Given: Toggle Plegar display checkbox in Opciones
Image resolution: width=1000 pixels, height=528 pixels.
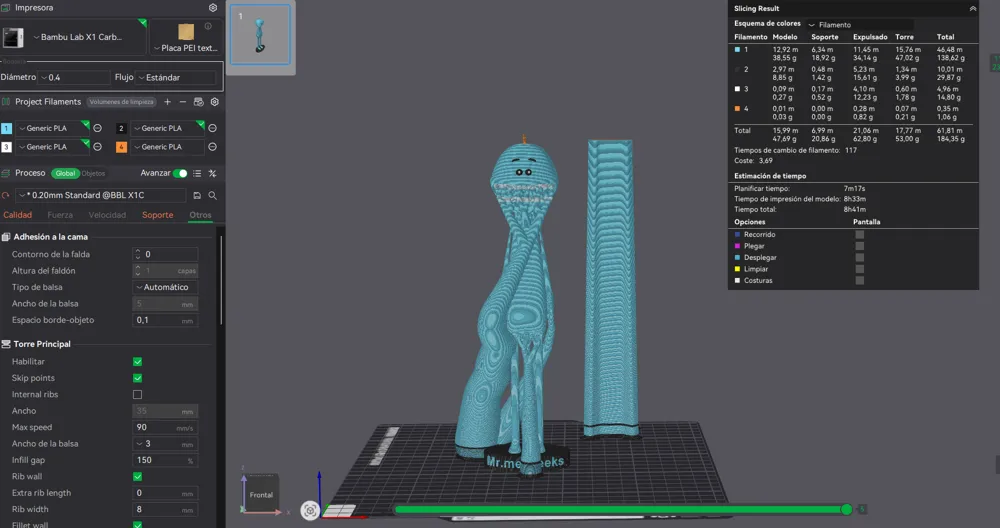Looking at the screenshot, I should (x=860, y=246).
